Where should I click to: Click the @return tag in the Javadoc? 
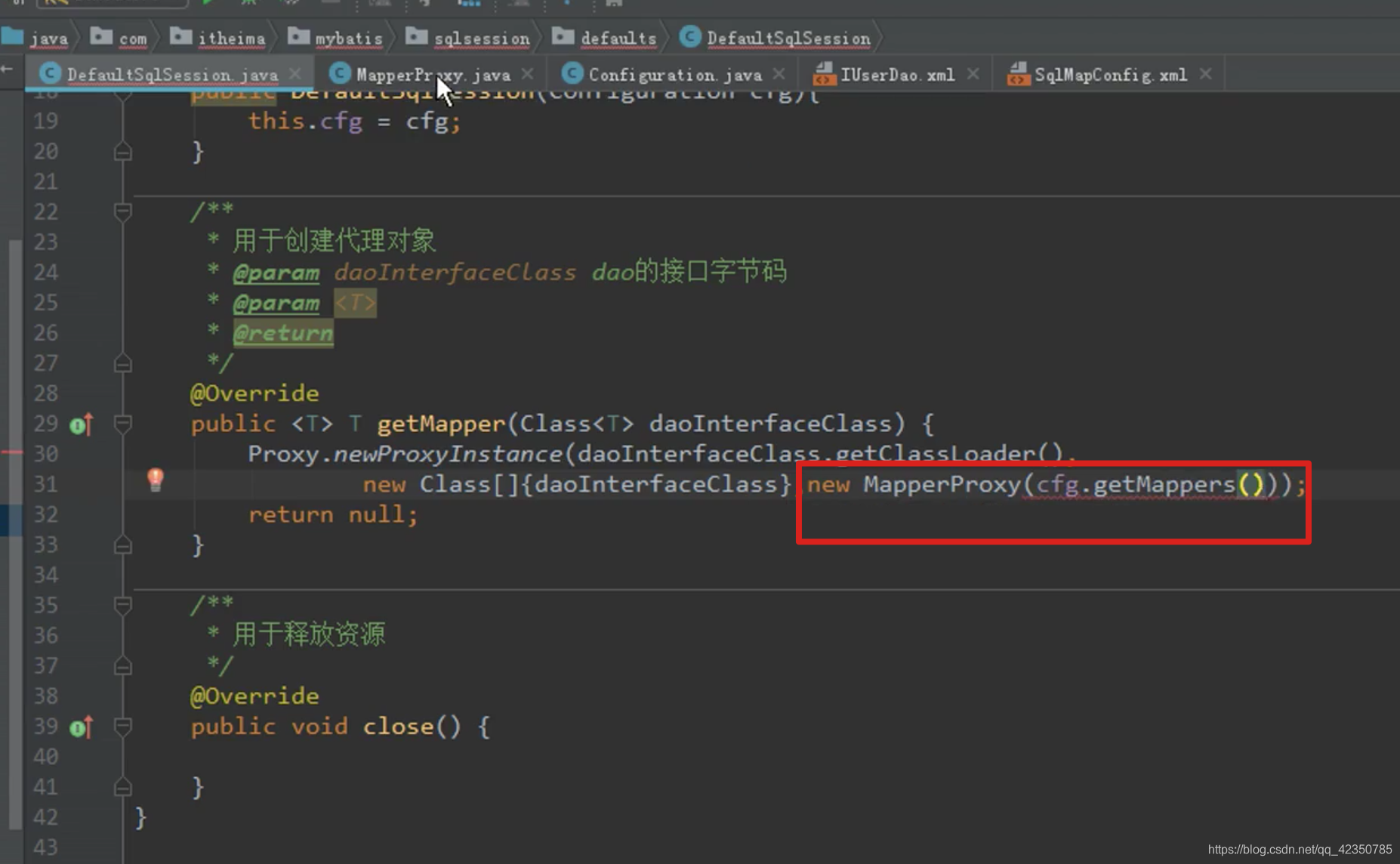click(283, 333)
